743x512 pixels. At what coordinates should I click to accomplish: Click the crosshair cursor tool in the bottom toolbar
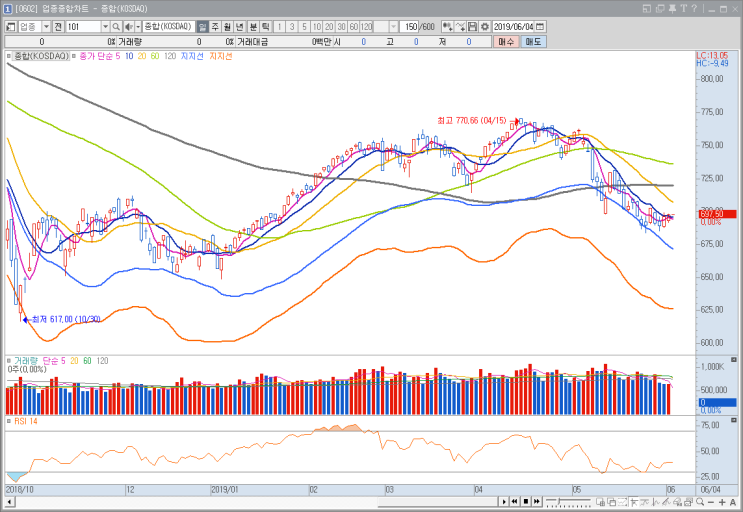[634, 502]
